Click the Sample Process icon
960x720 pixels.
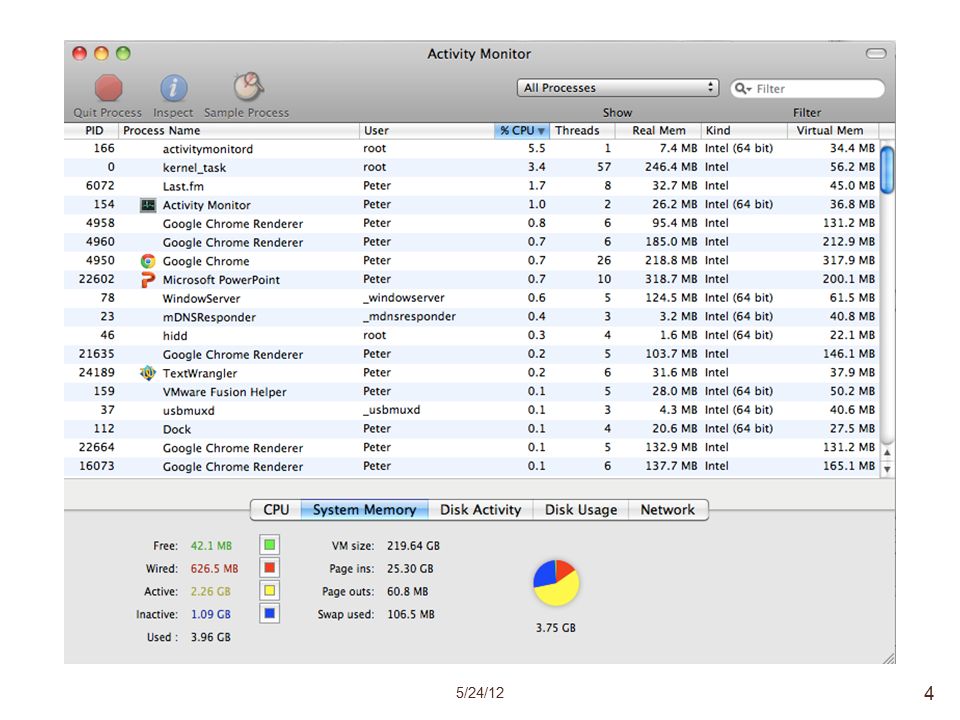(248, 87)
